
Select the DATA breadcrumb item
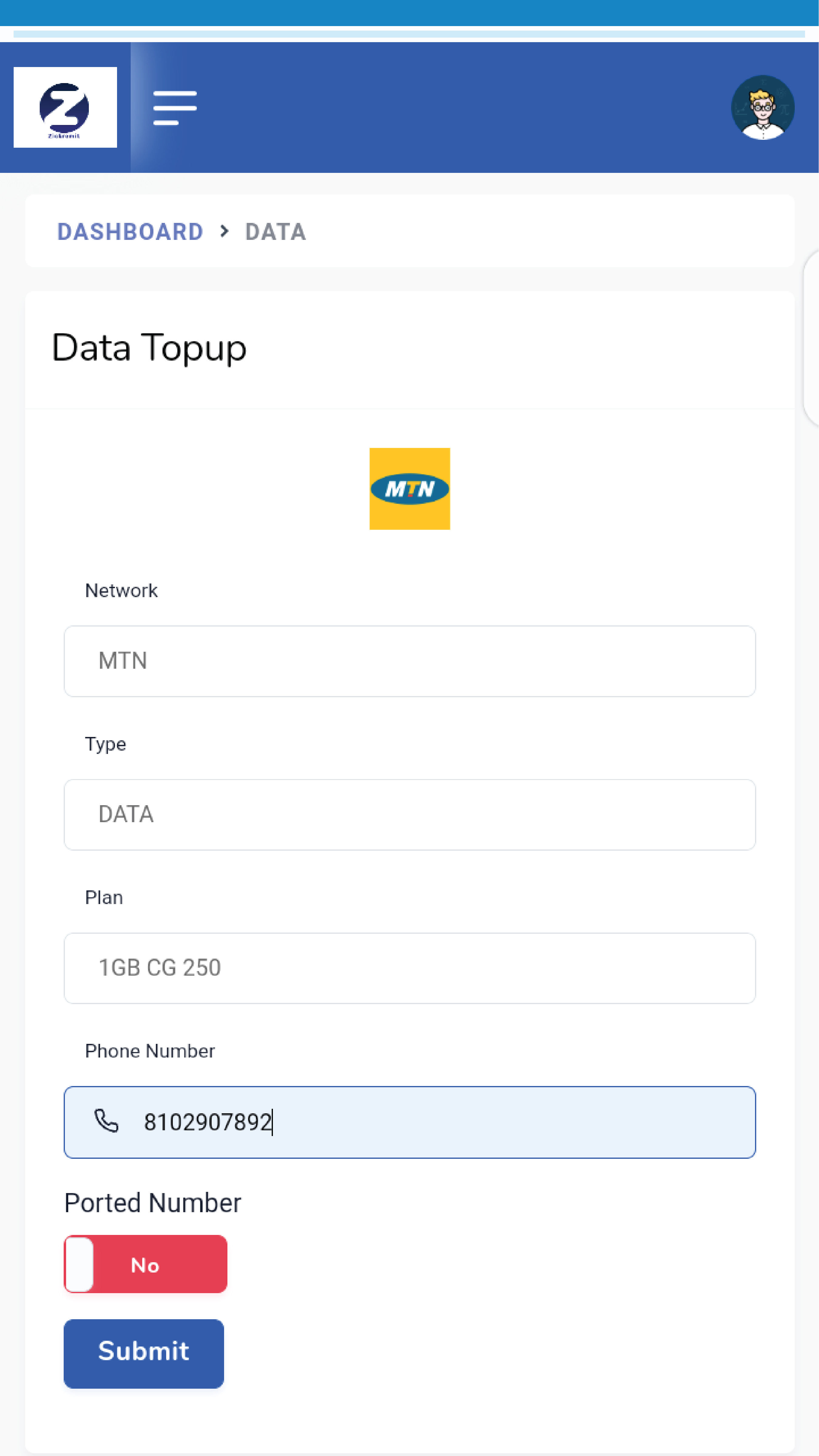click(x=275, y=232)
